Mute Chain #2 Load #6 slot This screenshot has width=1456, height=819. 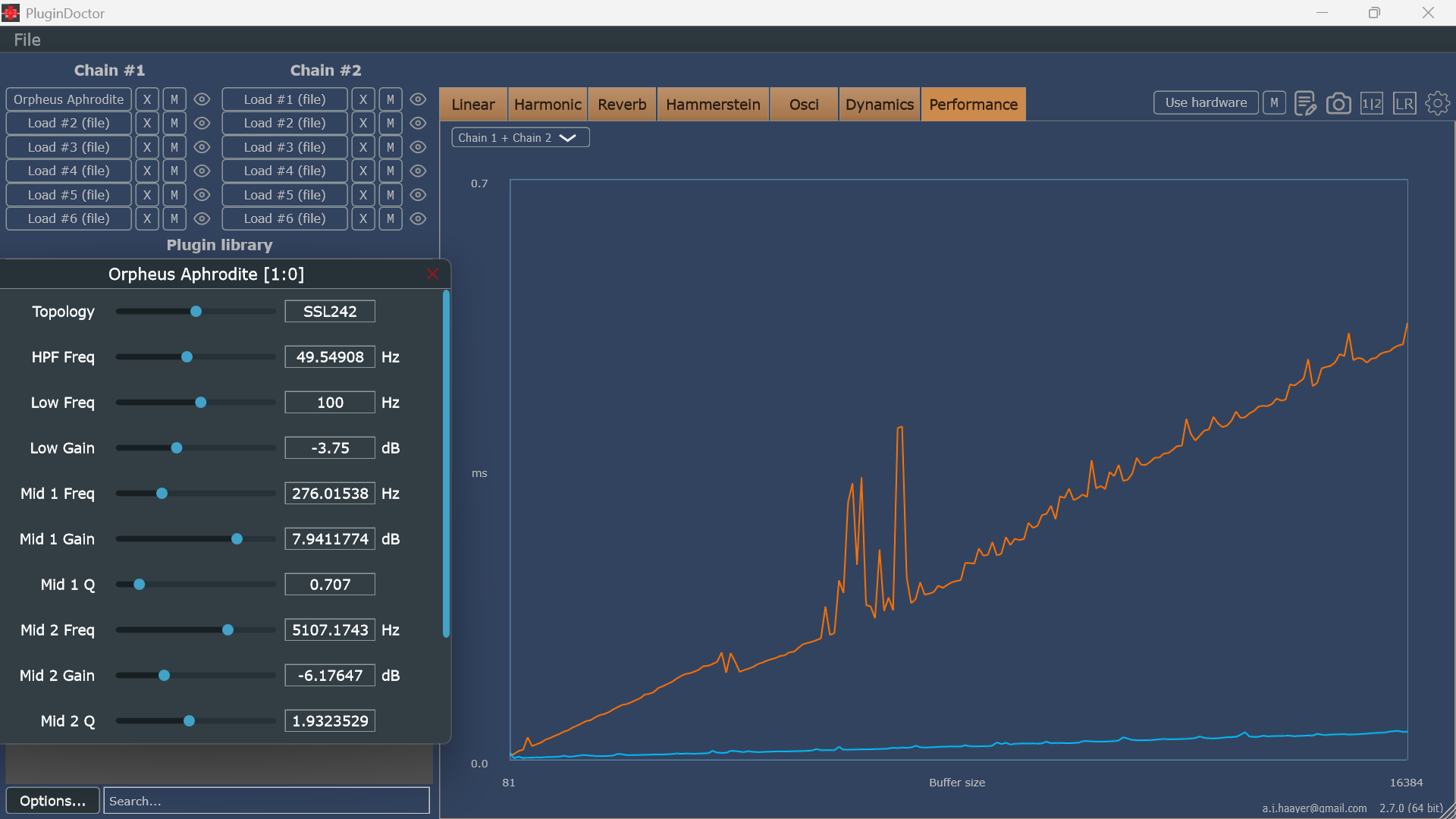391,218
